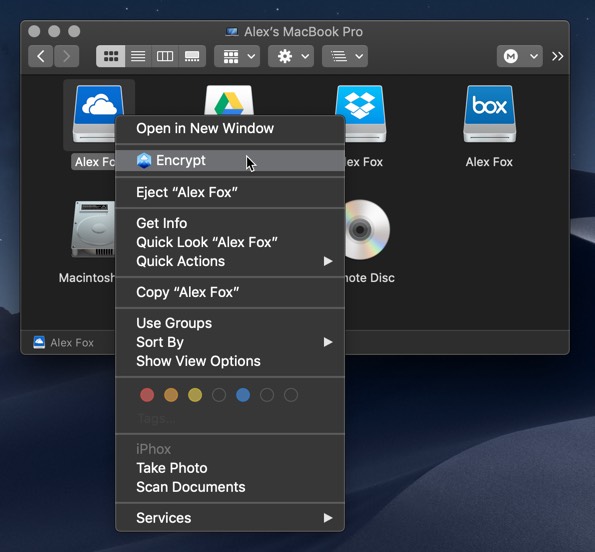The width and height of the screenshot is (595, 552).
Task: Select the Box drive icon
Action: tap(489, 114)
